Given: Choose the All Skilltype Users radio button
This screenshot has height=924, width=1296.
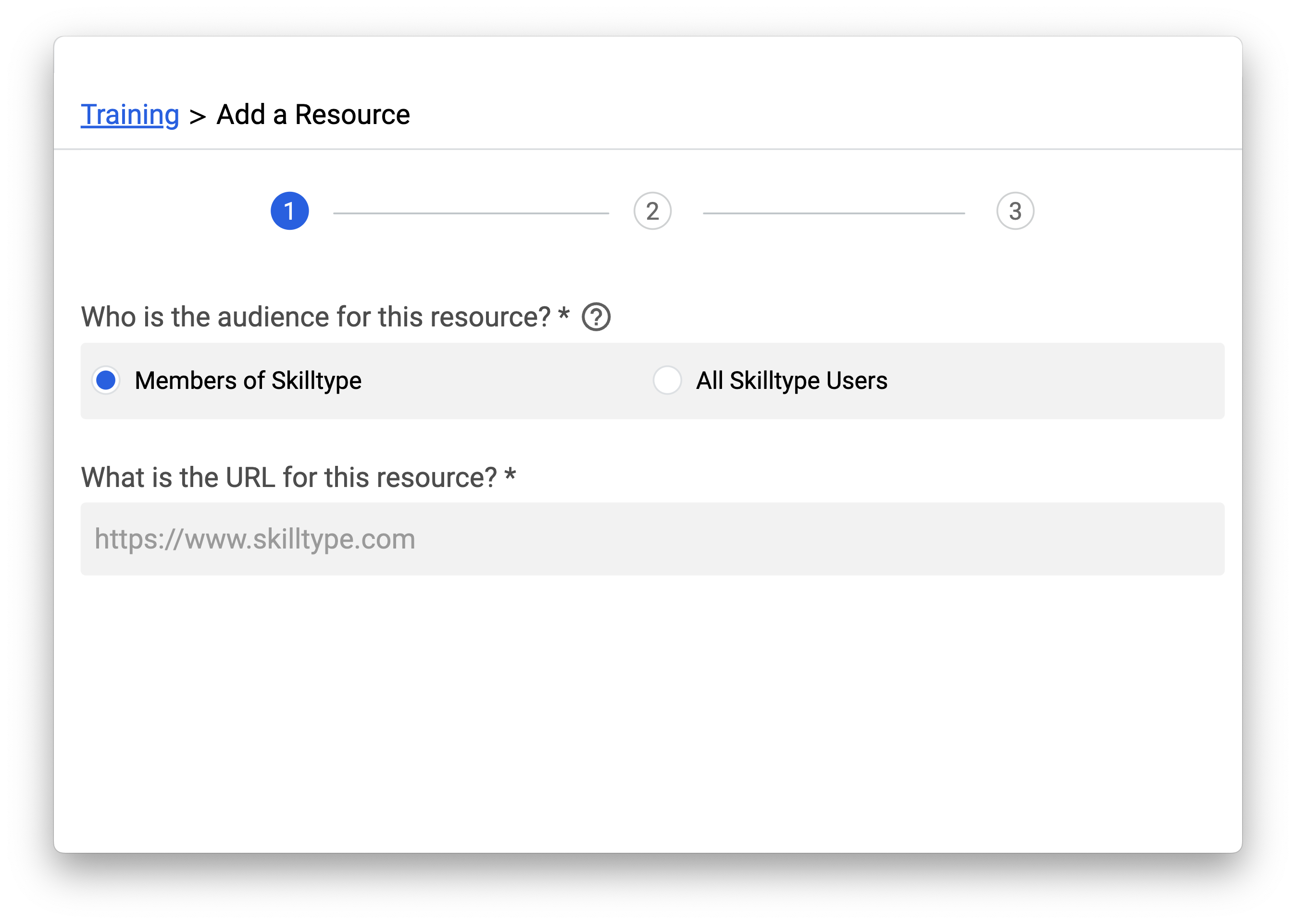Looking at the screenshot, I should pos(667,381).
